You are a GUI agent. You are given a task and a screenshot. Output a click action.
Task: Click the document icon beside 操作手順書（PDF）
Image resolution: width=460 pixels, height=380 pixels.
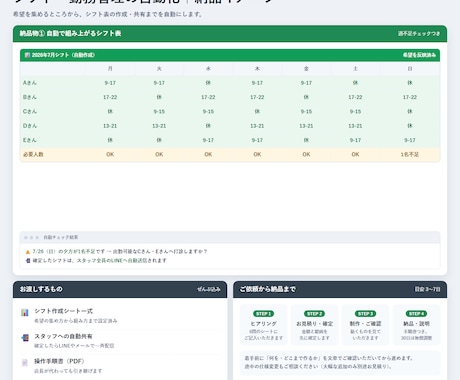pos(25,363)
